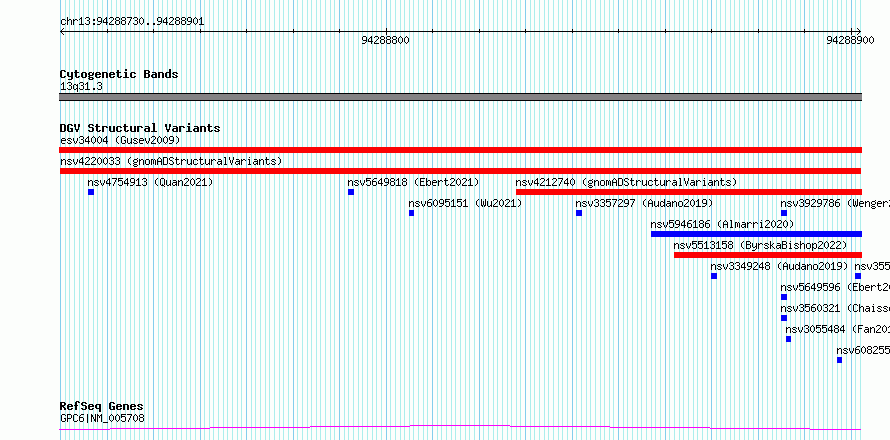
Task: Select the gray 13q31.3 cytogenetic band bar
Action: click(x=460, y=97)
